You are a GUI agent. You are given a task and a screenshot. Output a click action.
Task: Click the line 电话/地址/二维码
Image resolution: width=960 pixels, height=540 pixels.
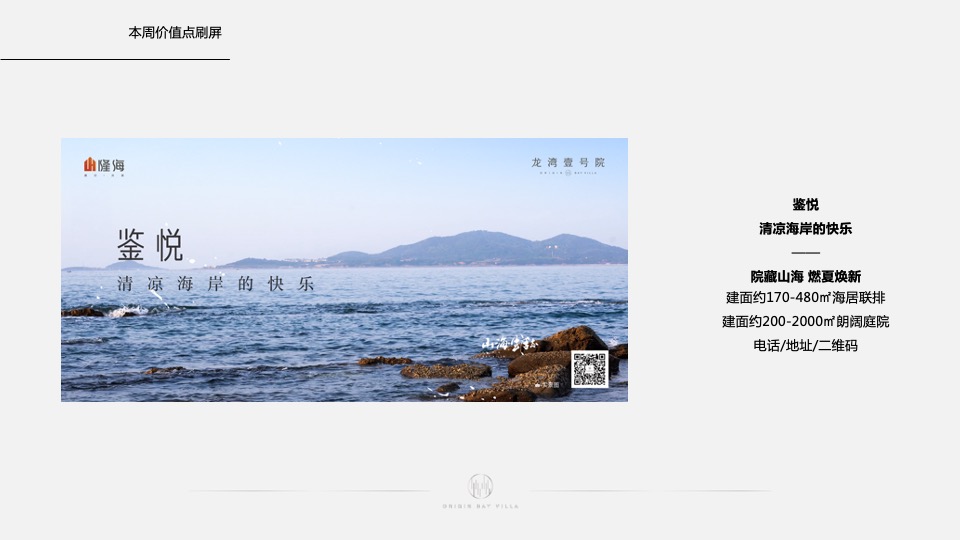tap(805, 346)
